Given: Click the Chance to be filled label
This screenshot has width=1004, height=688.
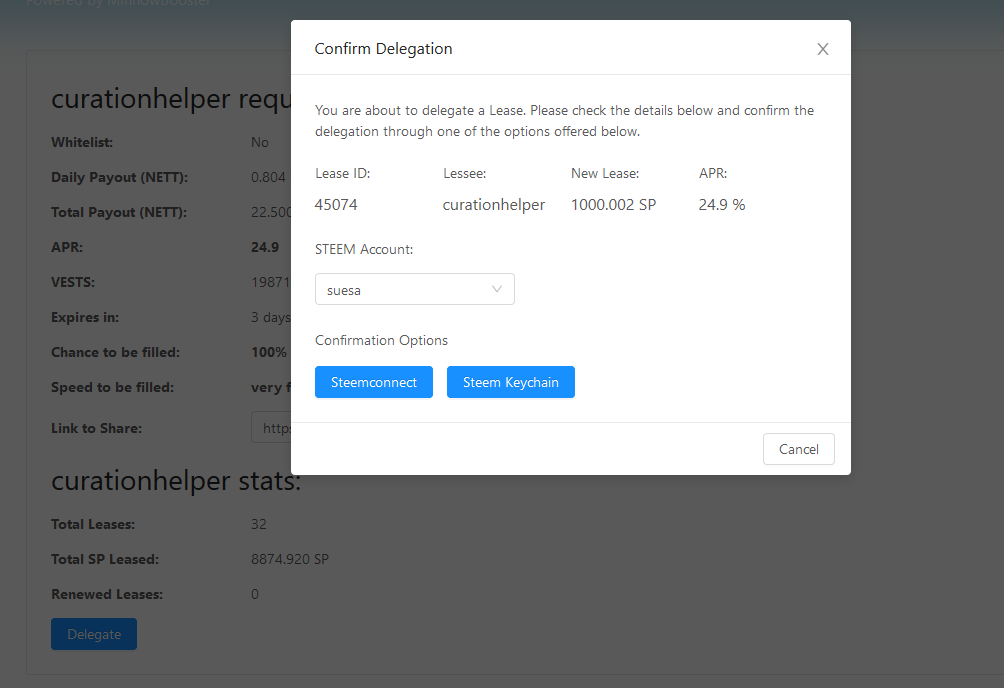Looking at the screenshot, I should (x=116, y=352).
